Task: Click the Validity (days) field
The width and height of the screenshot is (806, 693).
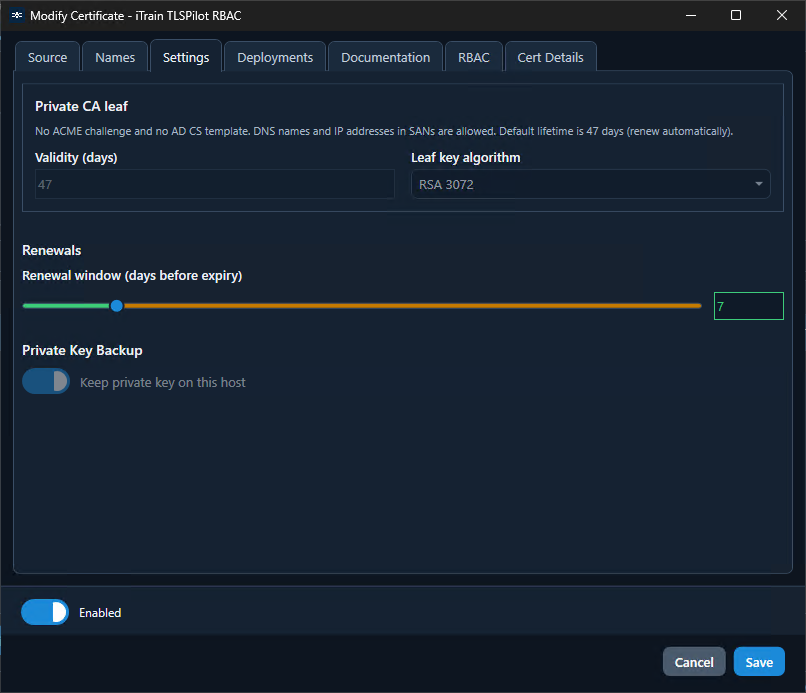Action: click(x=215, y=184)
